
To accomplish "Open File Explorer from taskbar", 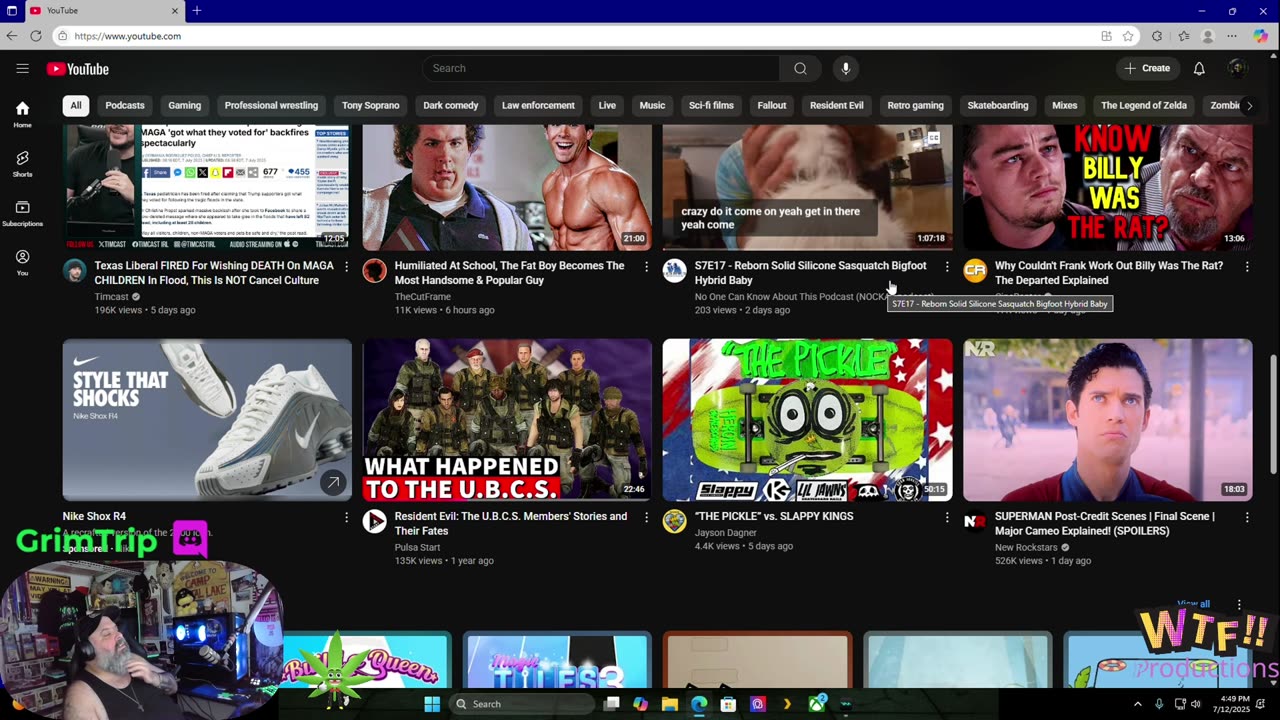I will click(x=670, y=704).
